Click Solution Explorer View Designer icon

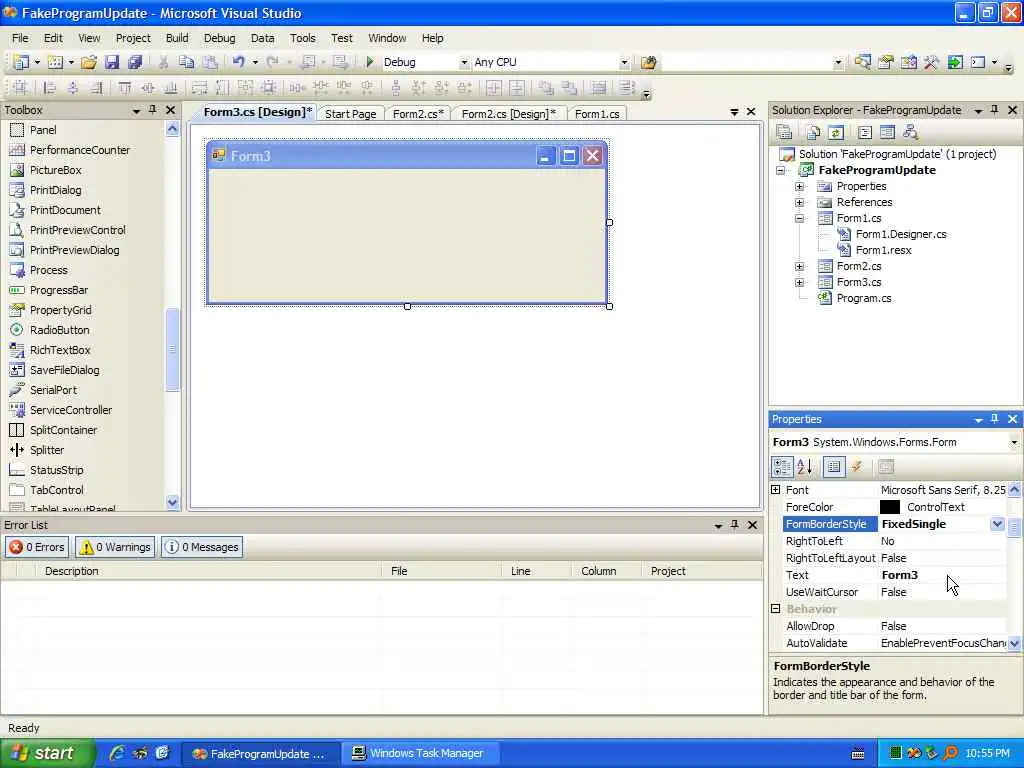point(887,133)
